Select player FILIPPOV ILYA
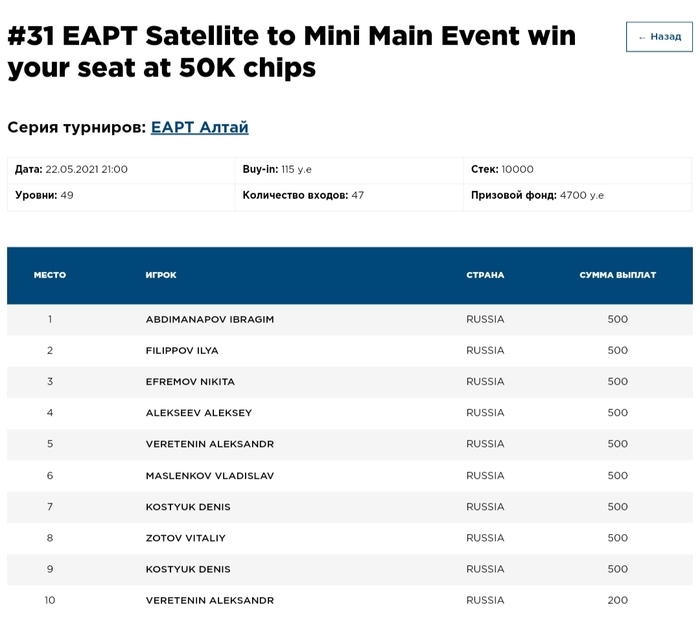 (x=182, y=351)
